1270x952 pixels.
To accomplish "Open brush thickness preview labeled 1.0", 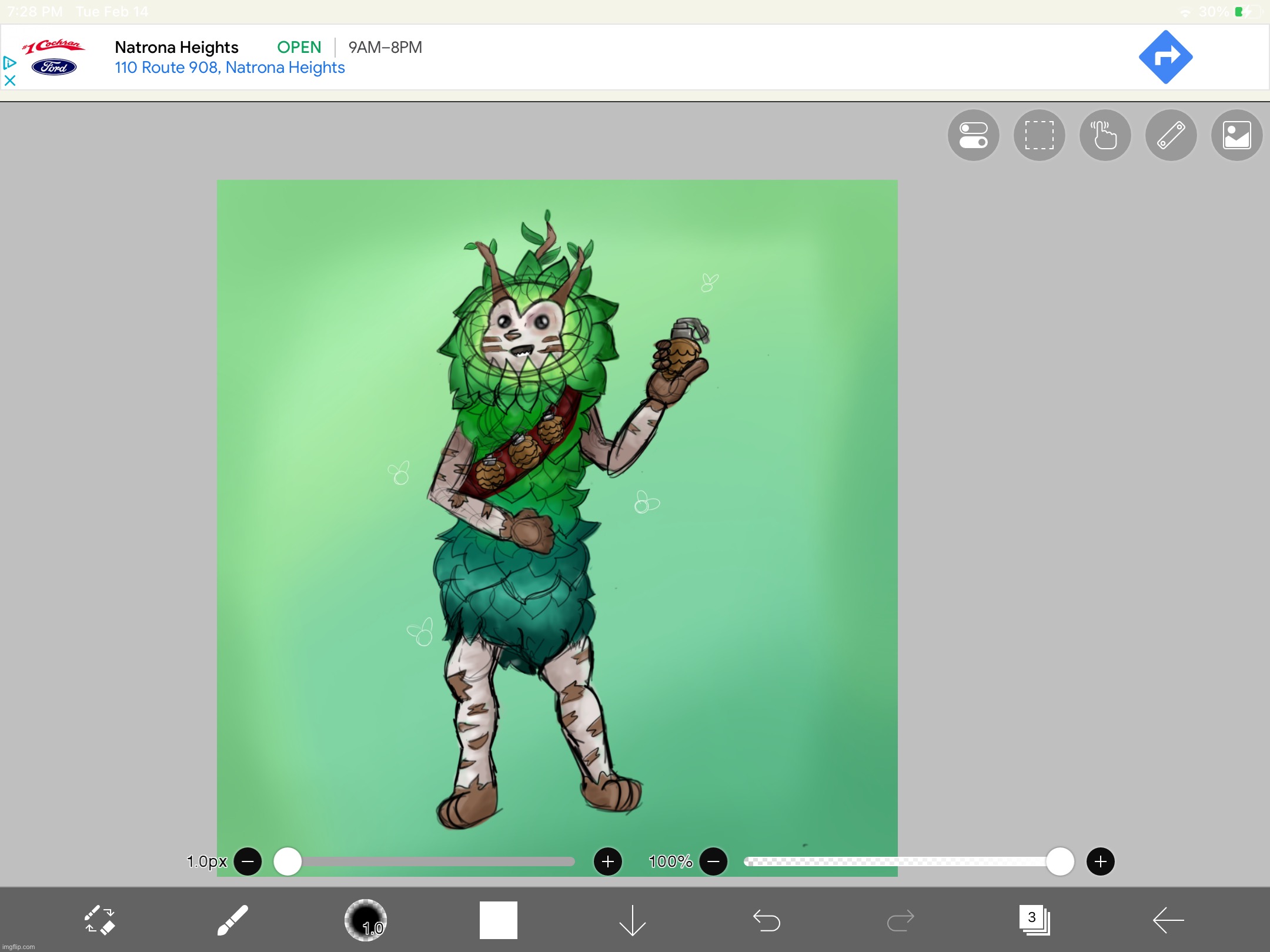I will click(365, 920).
